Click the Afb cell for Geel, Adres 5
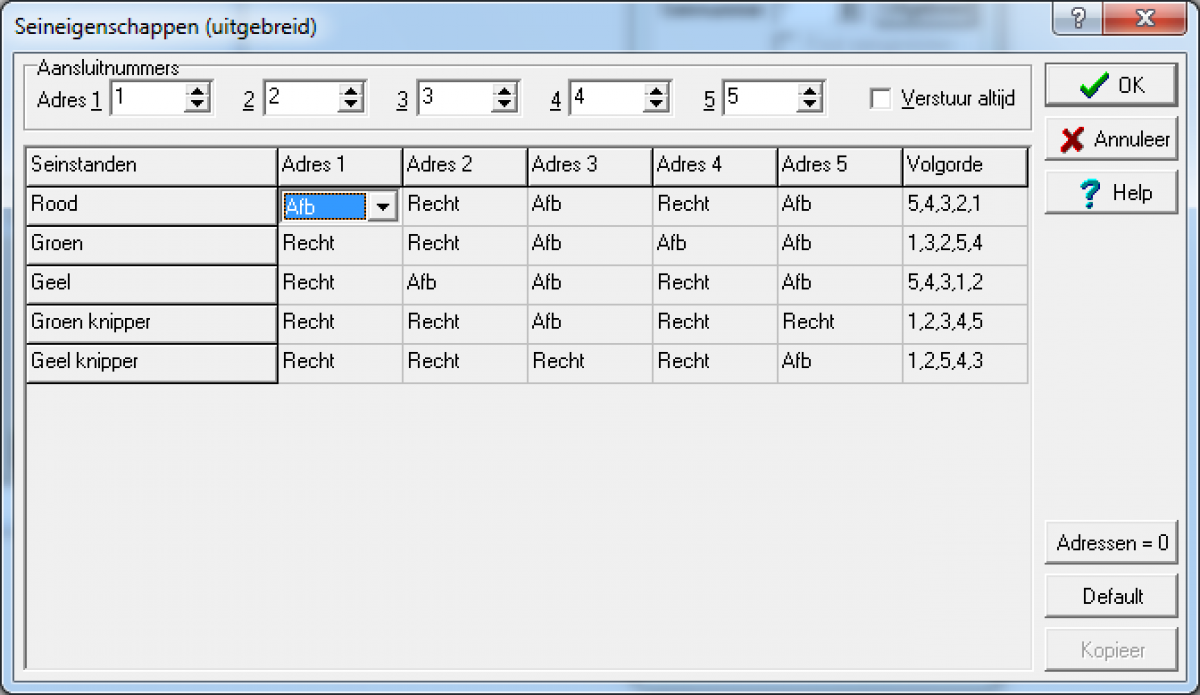The height and width of the screenshot is (695, 1200). click(840, 284)
